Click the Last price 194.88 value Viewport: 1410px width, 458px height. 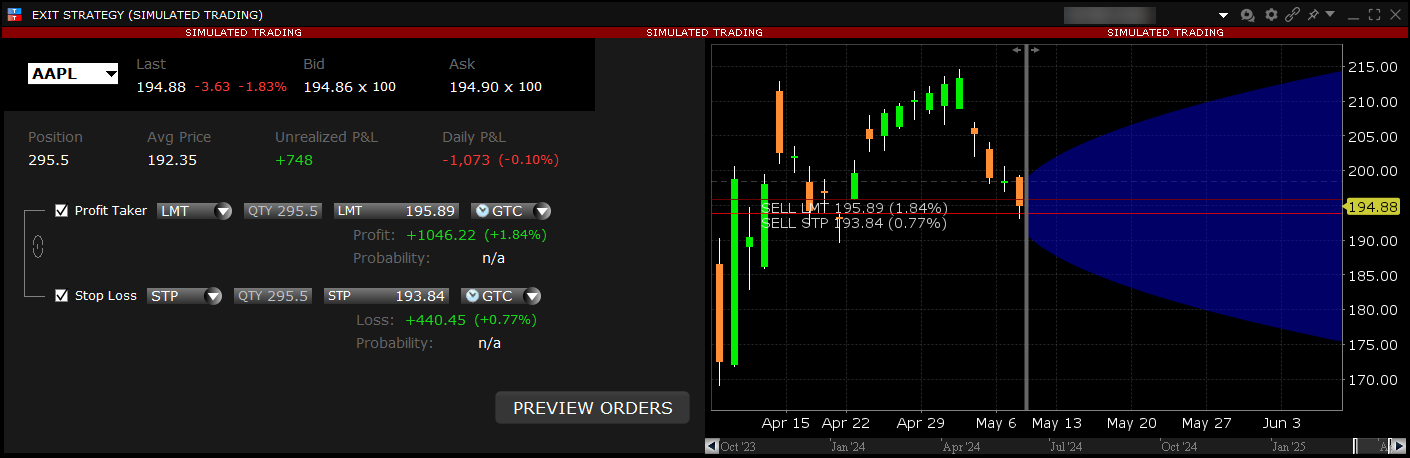[x=161, y=87]
